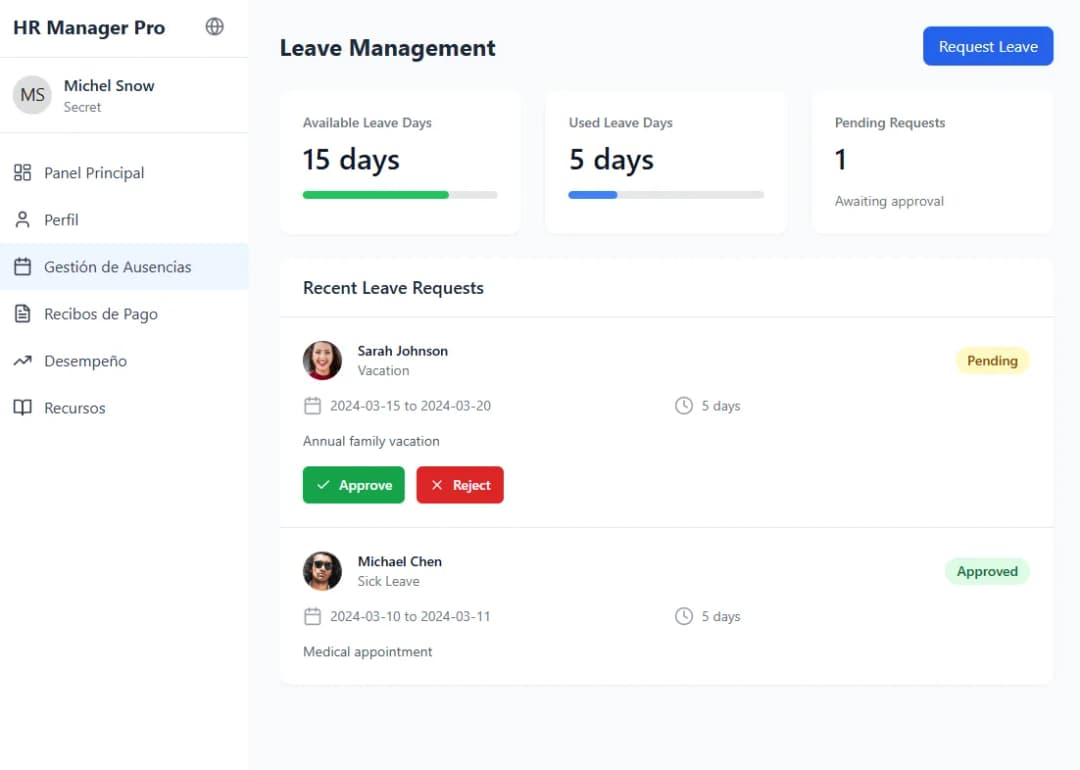
Task: Click the globe language icon
Action: coord(214,27)
